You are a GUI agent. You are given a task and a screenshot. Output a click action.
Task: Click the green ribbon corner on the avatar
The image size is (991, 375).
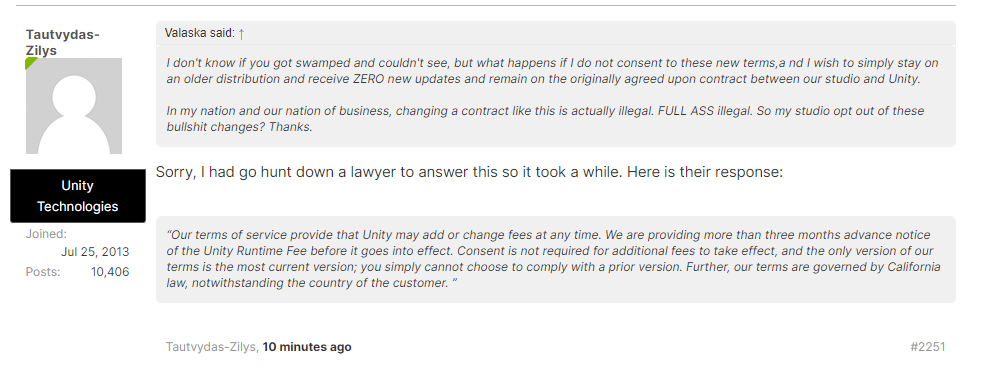(x=31, y=63)
